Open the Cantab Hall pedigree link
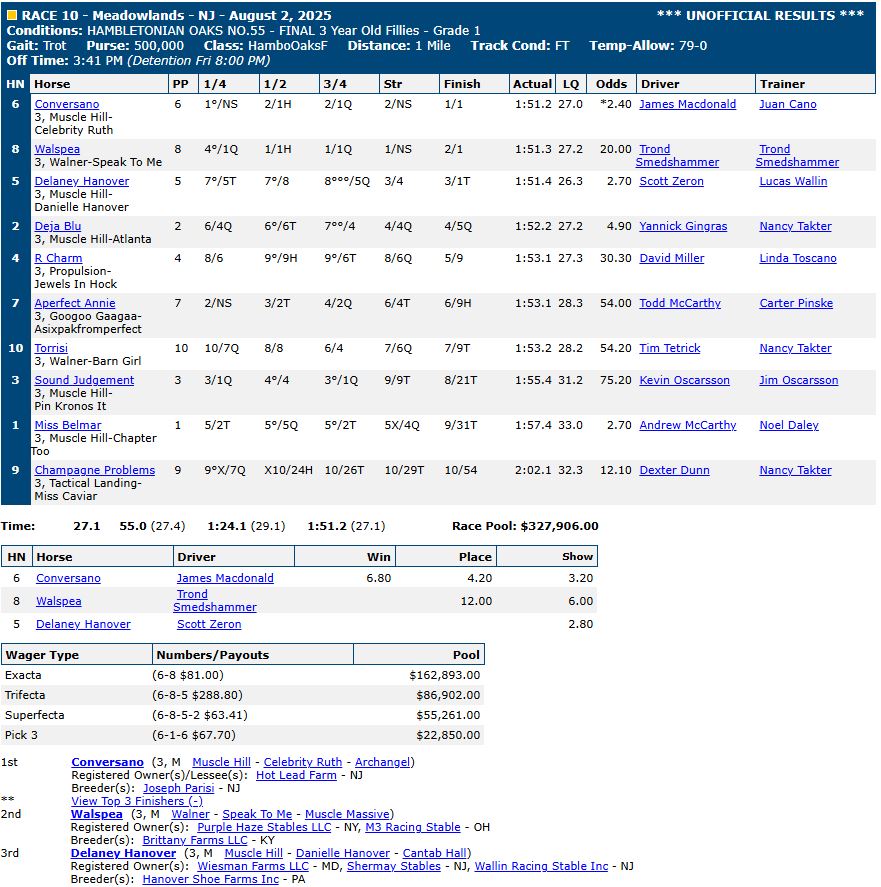This screenshot has height=887, width=881. [x=435, y=853]
